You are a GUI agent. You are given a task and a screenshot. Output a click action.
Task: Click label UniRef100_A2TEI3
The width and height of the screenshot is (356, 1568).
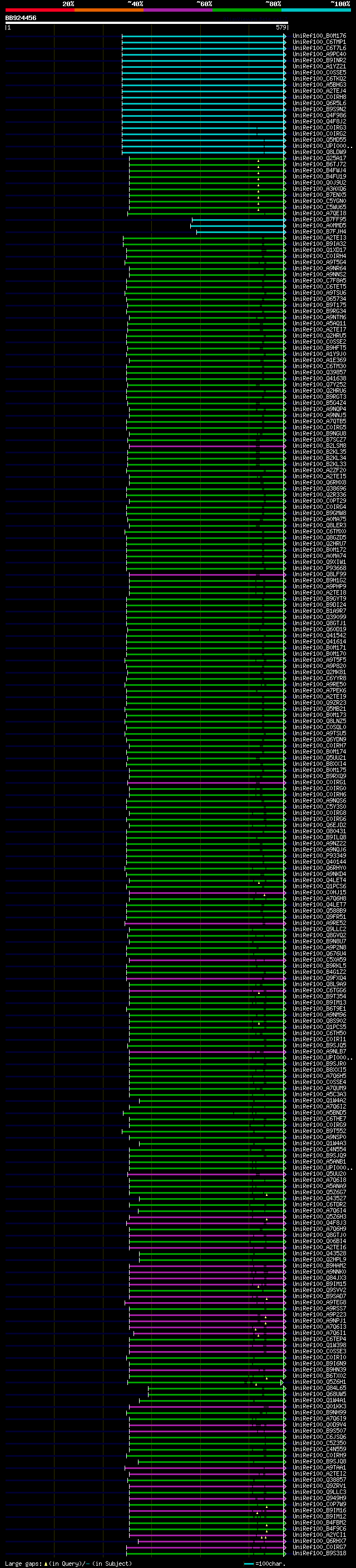[319, 238]
